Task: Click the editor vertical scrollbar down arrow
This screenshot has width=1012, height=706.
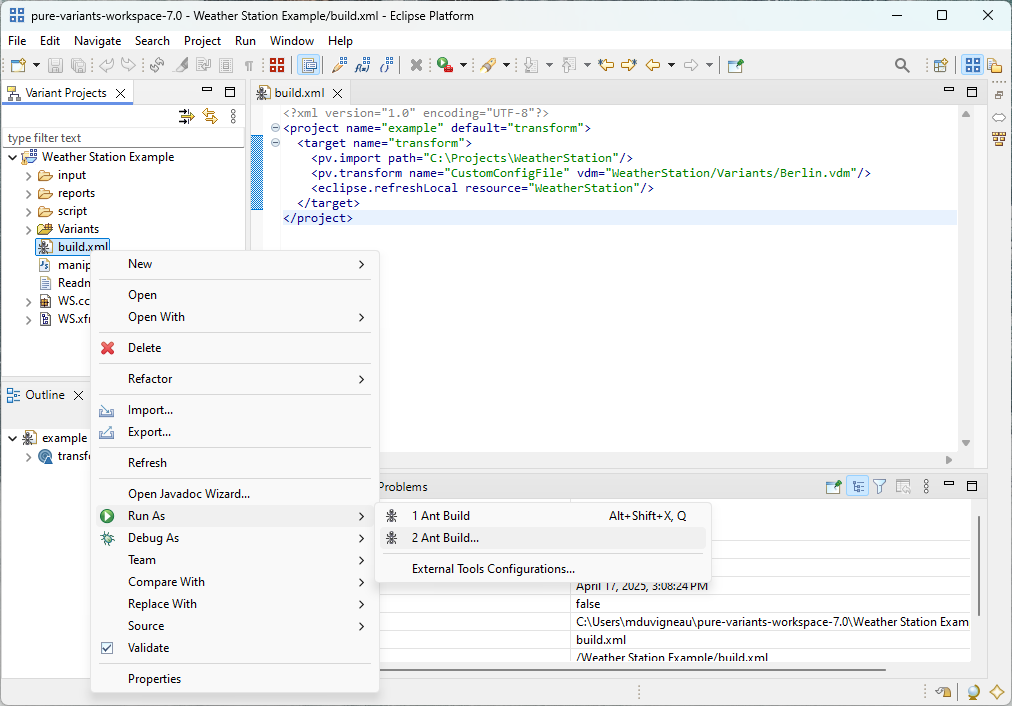Action: 966,443
